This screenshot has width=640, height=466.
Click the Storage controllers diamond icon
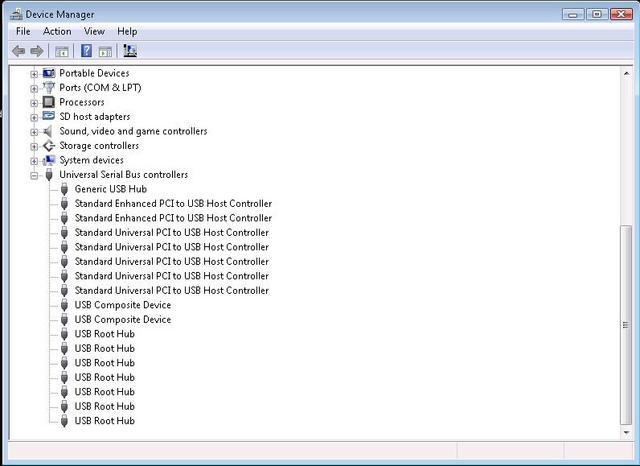pos(49,146)
